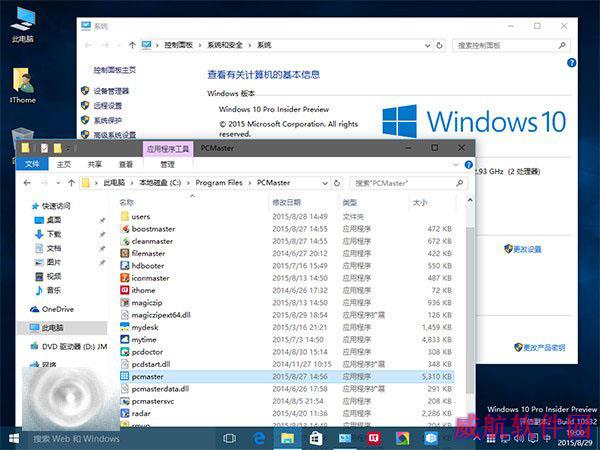The image size is (600, 450).
Task: Click the taskbar Web and Windows search box
Action: coord(77,439)
